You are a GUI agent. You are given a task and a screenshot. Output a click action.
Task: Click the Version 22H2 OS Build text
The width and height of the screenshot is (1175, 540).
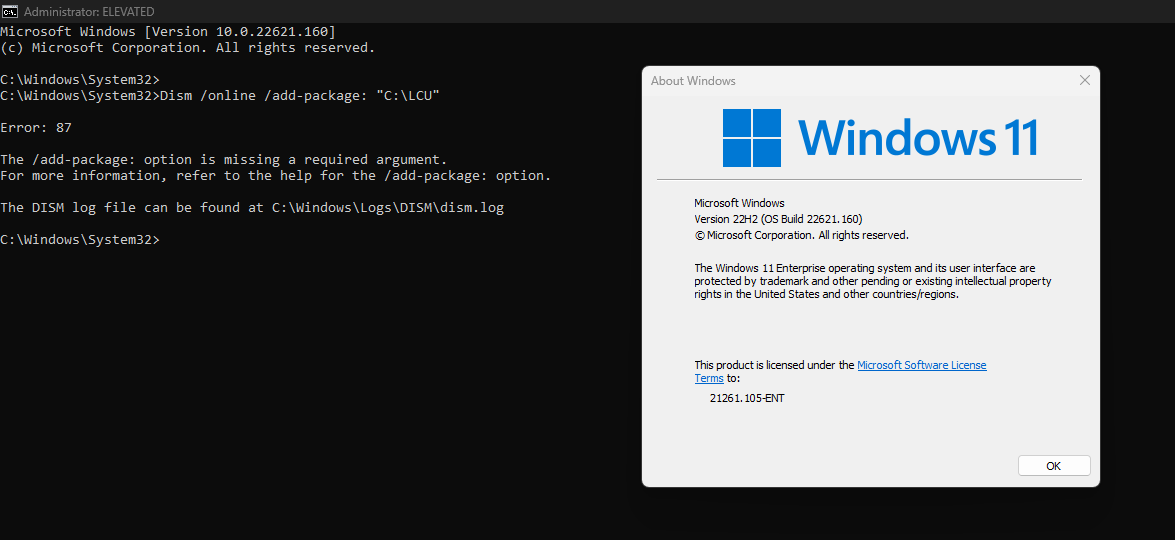779,219
